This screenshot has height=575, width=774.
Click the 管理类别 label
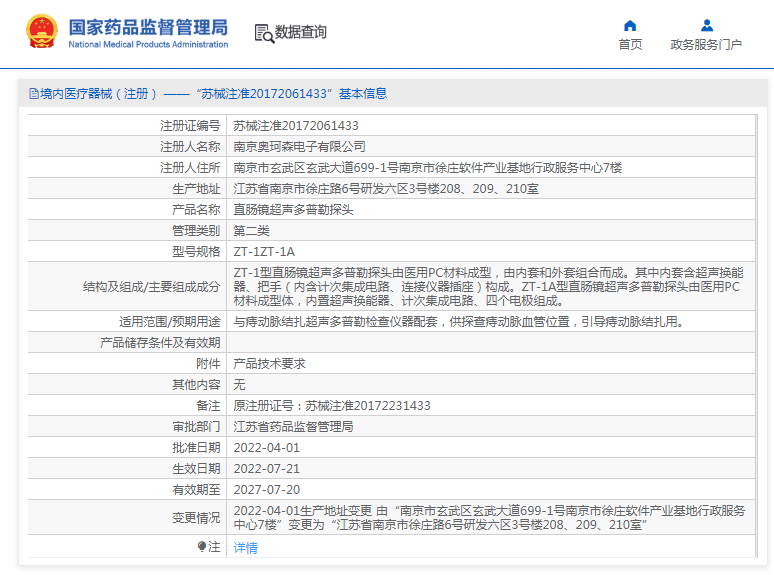(x=196, y=230)
